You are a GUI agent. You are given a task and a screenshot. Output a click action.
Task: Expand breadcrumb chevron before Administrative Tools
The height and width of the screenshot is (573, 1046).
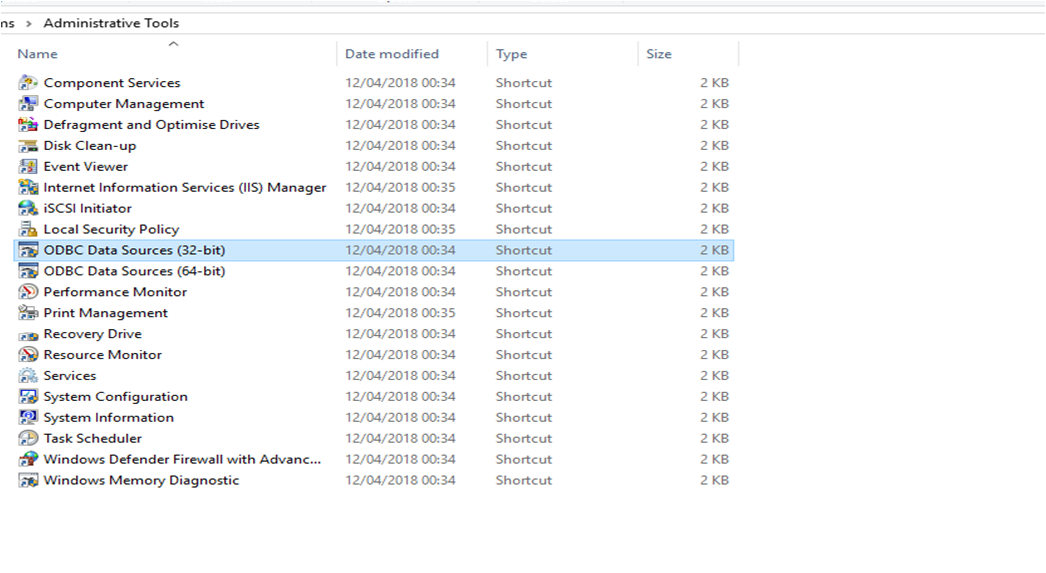(29, 23)
